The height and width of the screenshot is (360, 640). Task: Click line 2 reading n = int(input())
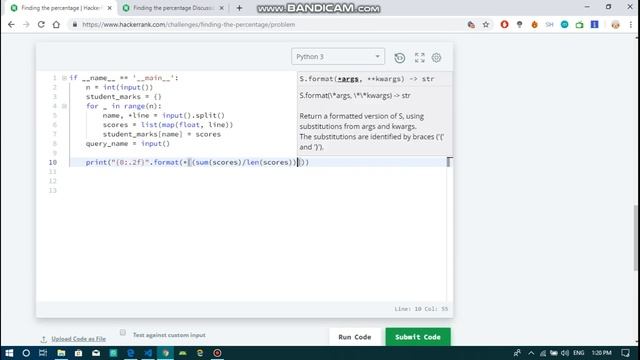tap(119, 87)
